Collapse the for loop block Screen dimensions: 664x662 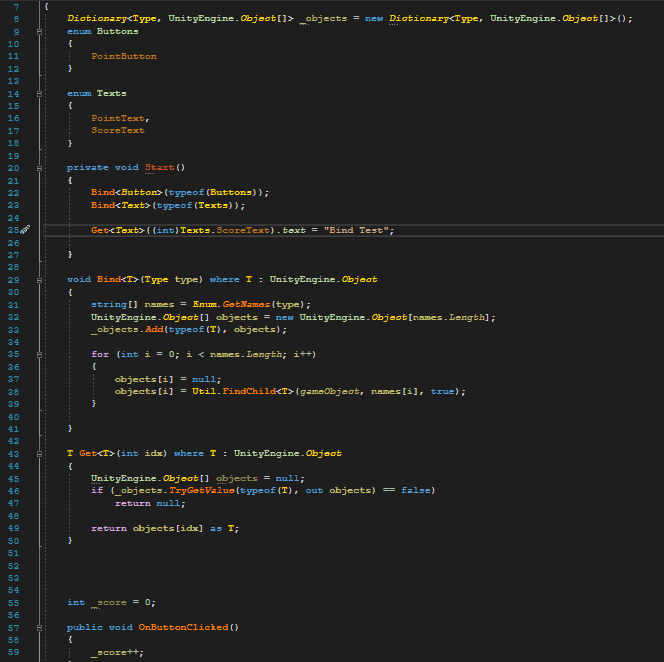[39, 355]
